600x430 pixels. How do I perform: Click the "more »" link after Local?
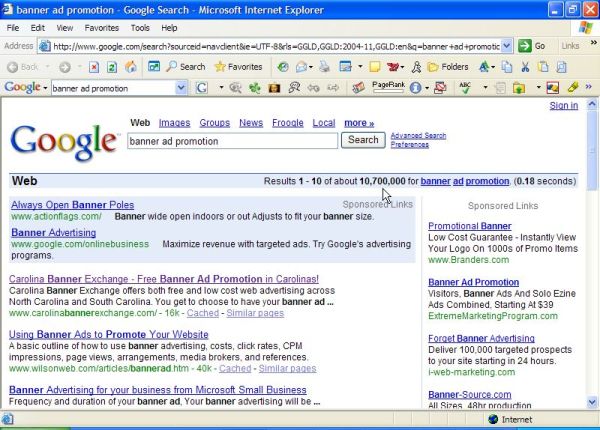point(359,123)
